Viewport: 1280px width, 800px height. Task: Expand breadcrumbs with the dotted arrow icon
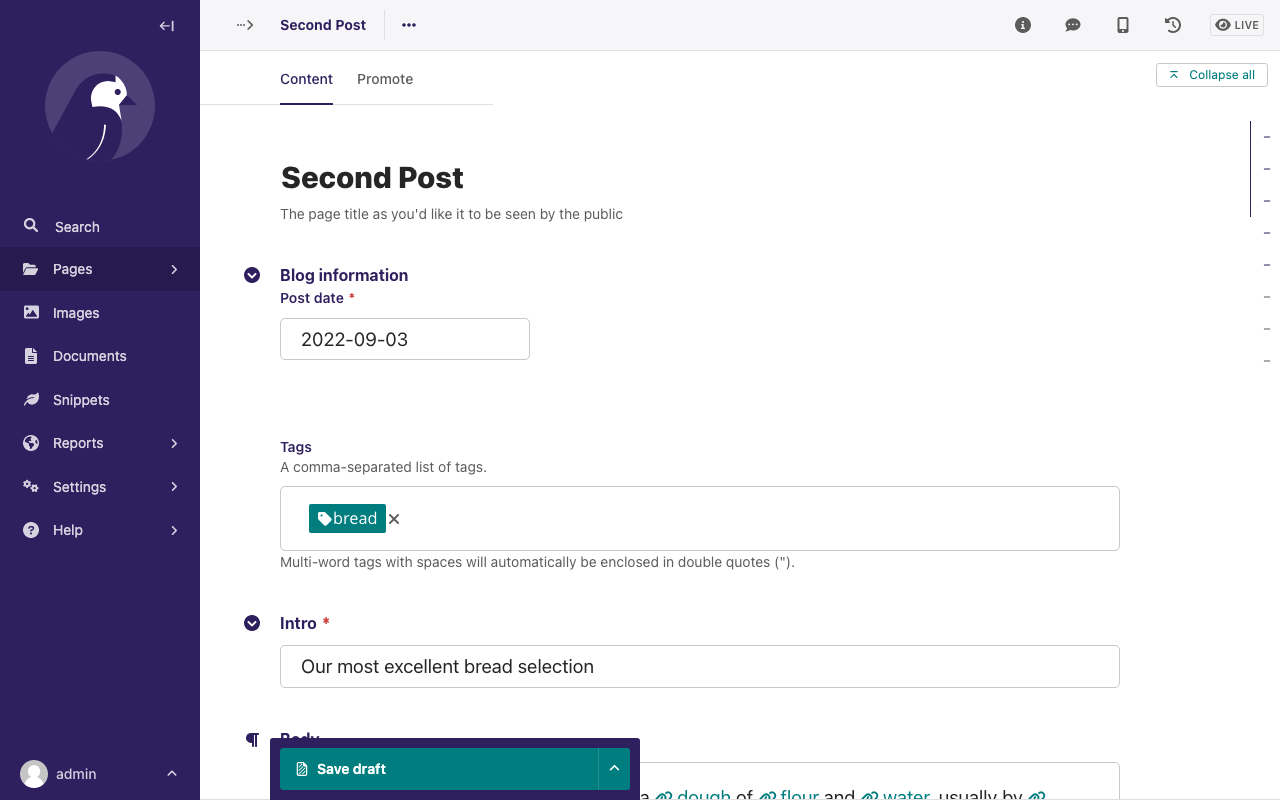pyautogui.click(x=245, y=25)
